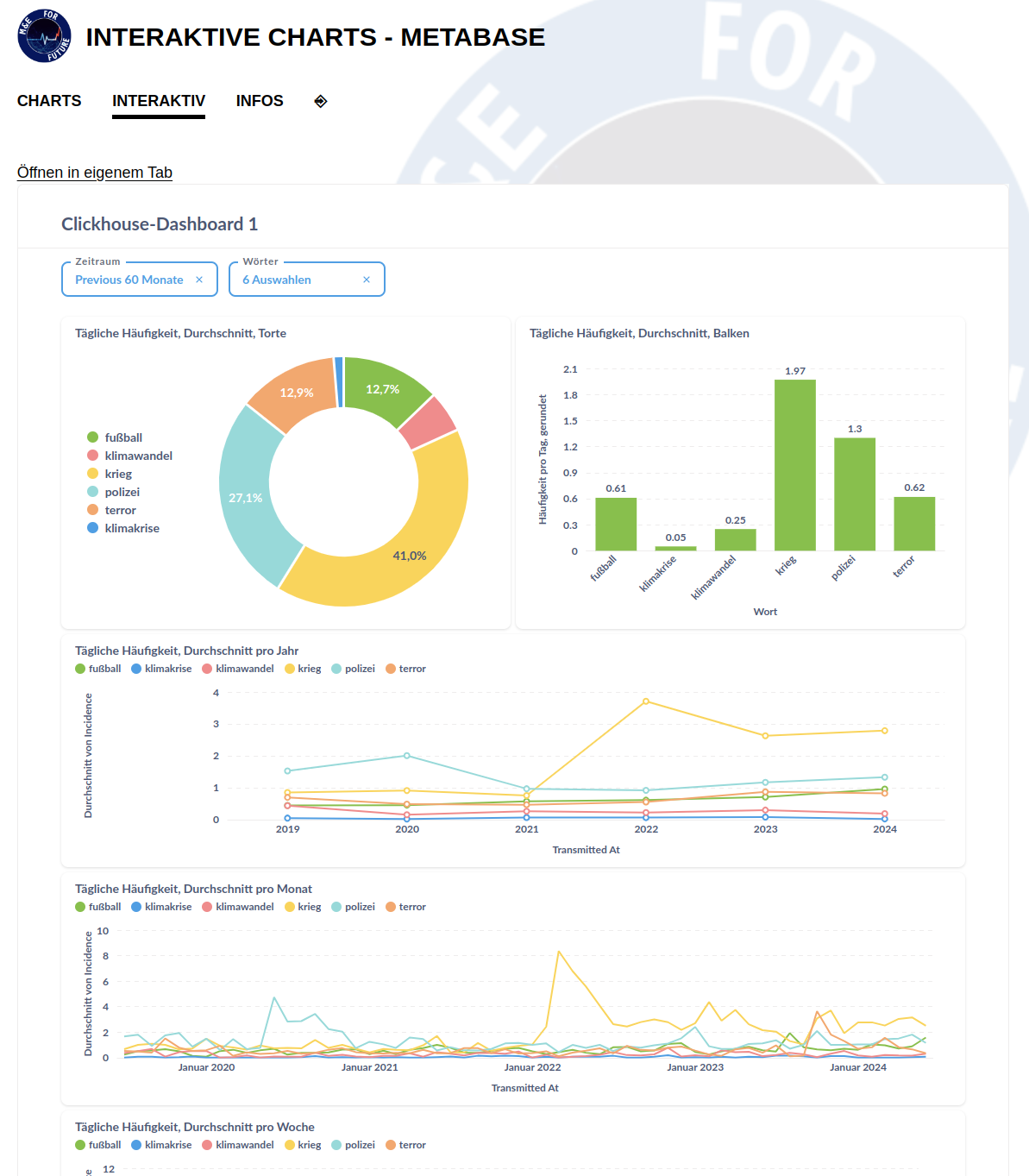Open the Zeitraum 'Previous 60 Monate' filter
This screenshot has height=1176, width=1029.
[129, 280]
